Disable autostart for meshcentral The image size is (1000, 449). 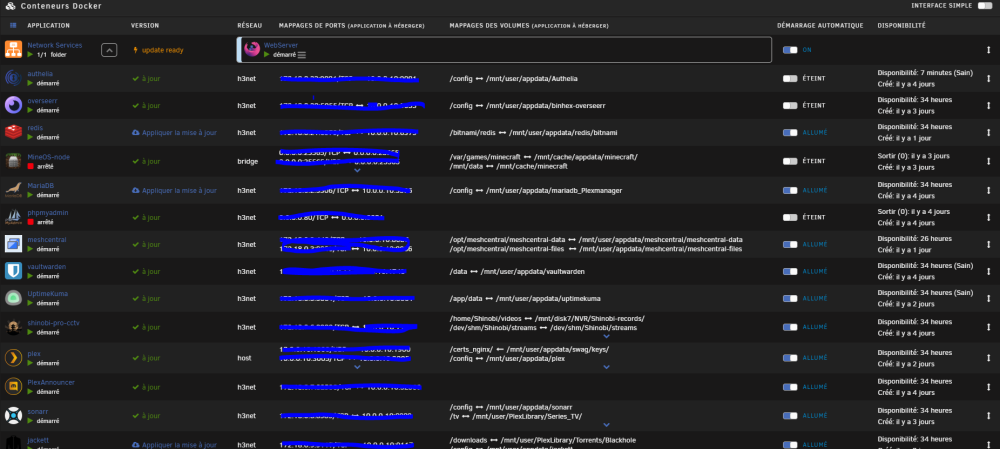(x=790, y=244)
